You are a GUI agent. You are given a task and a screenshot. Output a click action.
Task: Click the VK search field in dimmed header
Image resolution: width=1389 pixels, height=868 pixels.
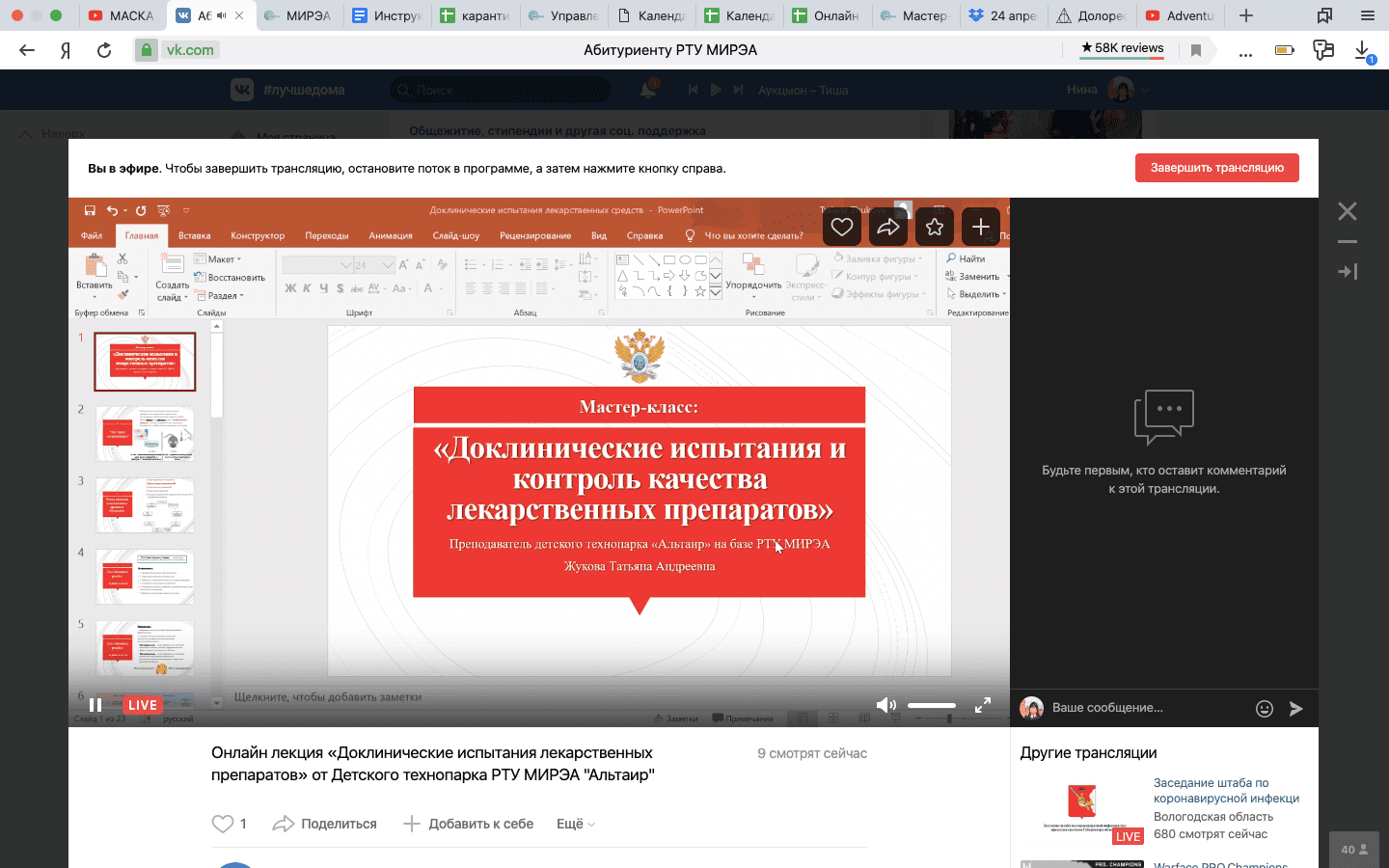pyautogui.click(x=501, y=90)
